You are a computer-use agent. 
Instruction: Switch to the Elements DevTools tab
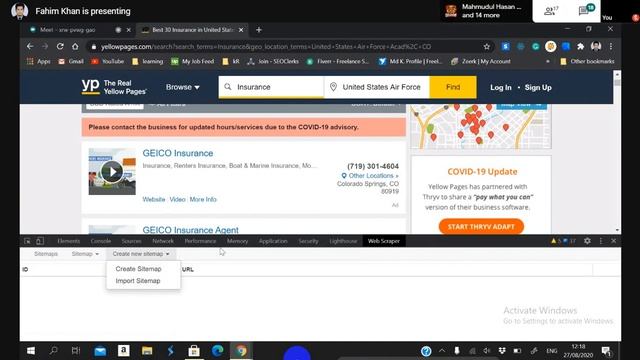69,241
